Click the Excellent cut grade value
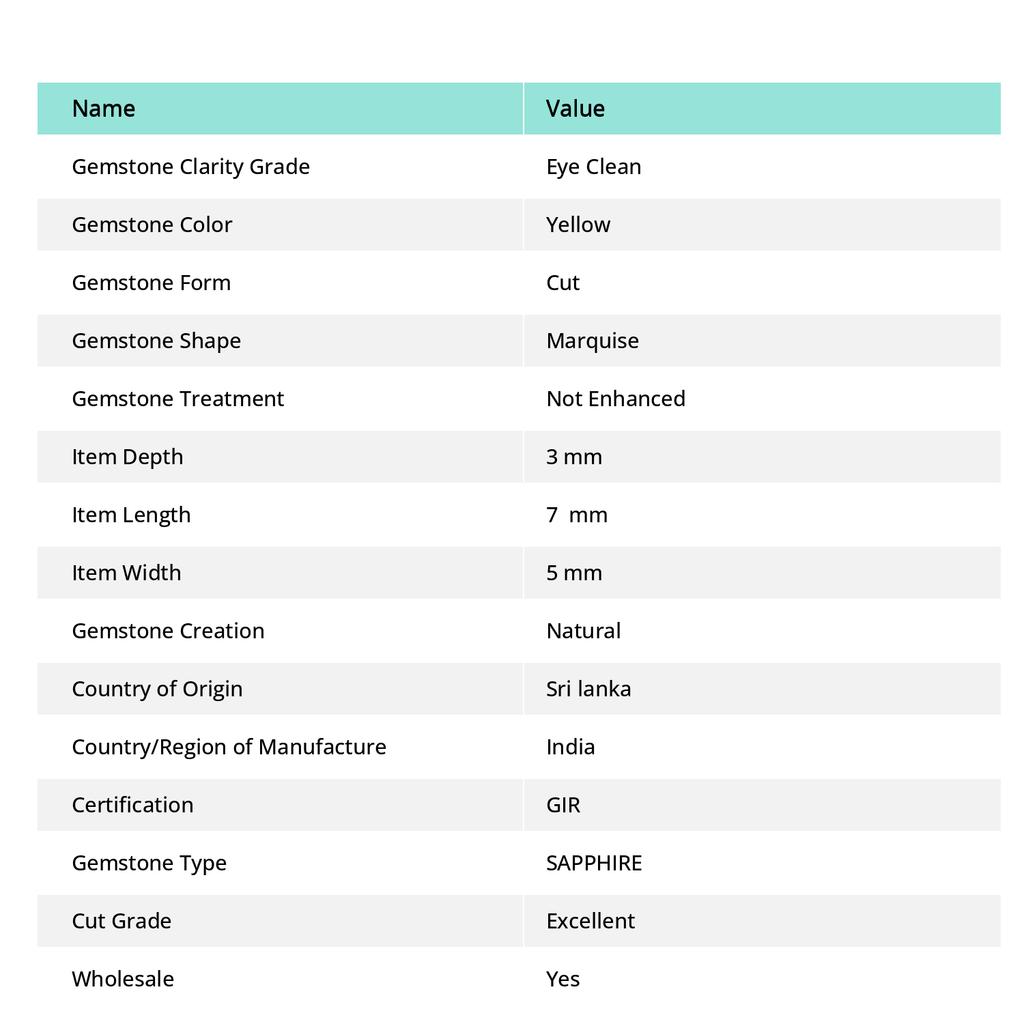This screenshot has height=1024, width=1024. pyautogui.click(x=590, y=921)
